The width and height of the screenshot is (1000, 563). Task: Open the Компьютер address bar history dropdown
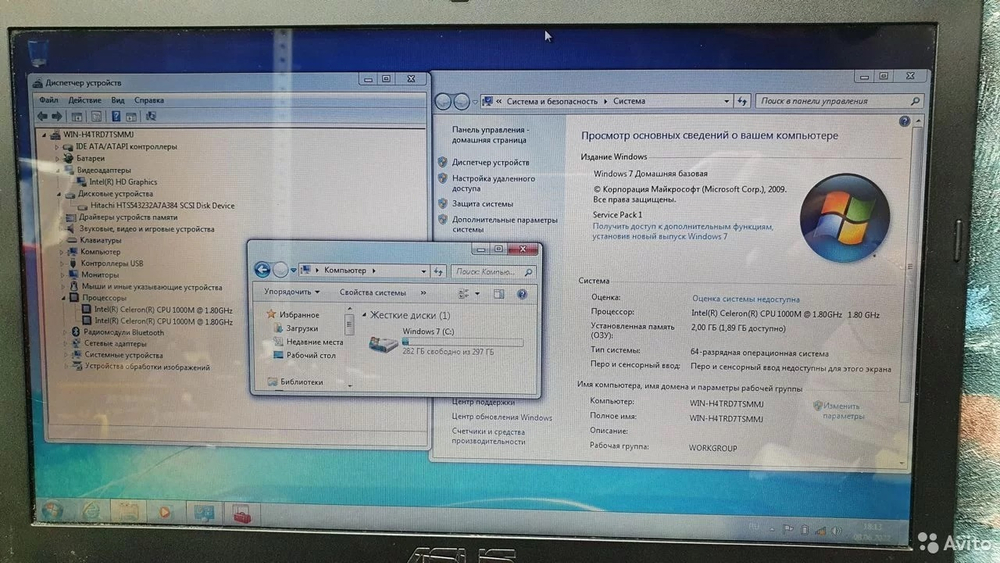(423, 271)
